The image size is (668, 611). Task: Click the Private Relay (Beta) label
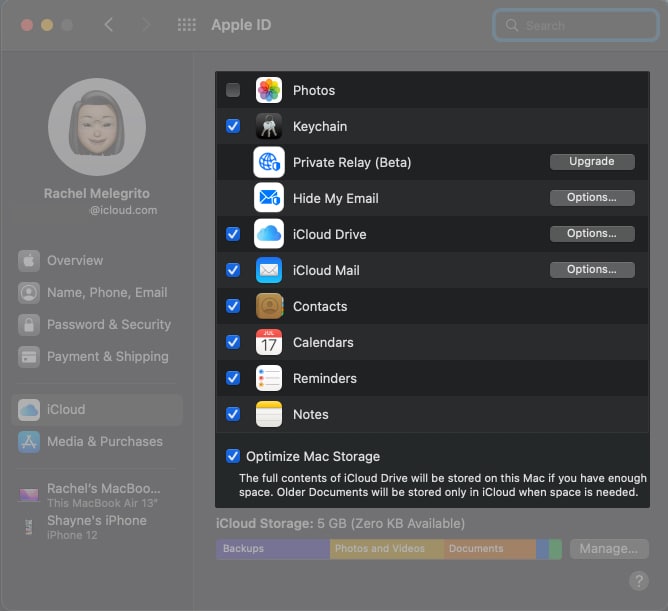[352, 163]
